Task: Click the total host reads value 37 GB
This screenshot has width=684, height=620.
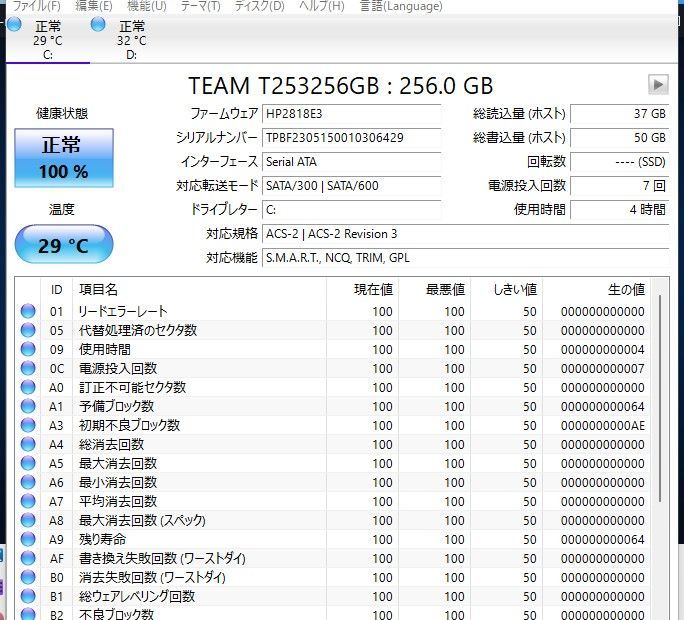Action: pos(619,114)
